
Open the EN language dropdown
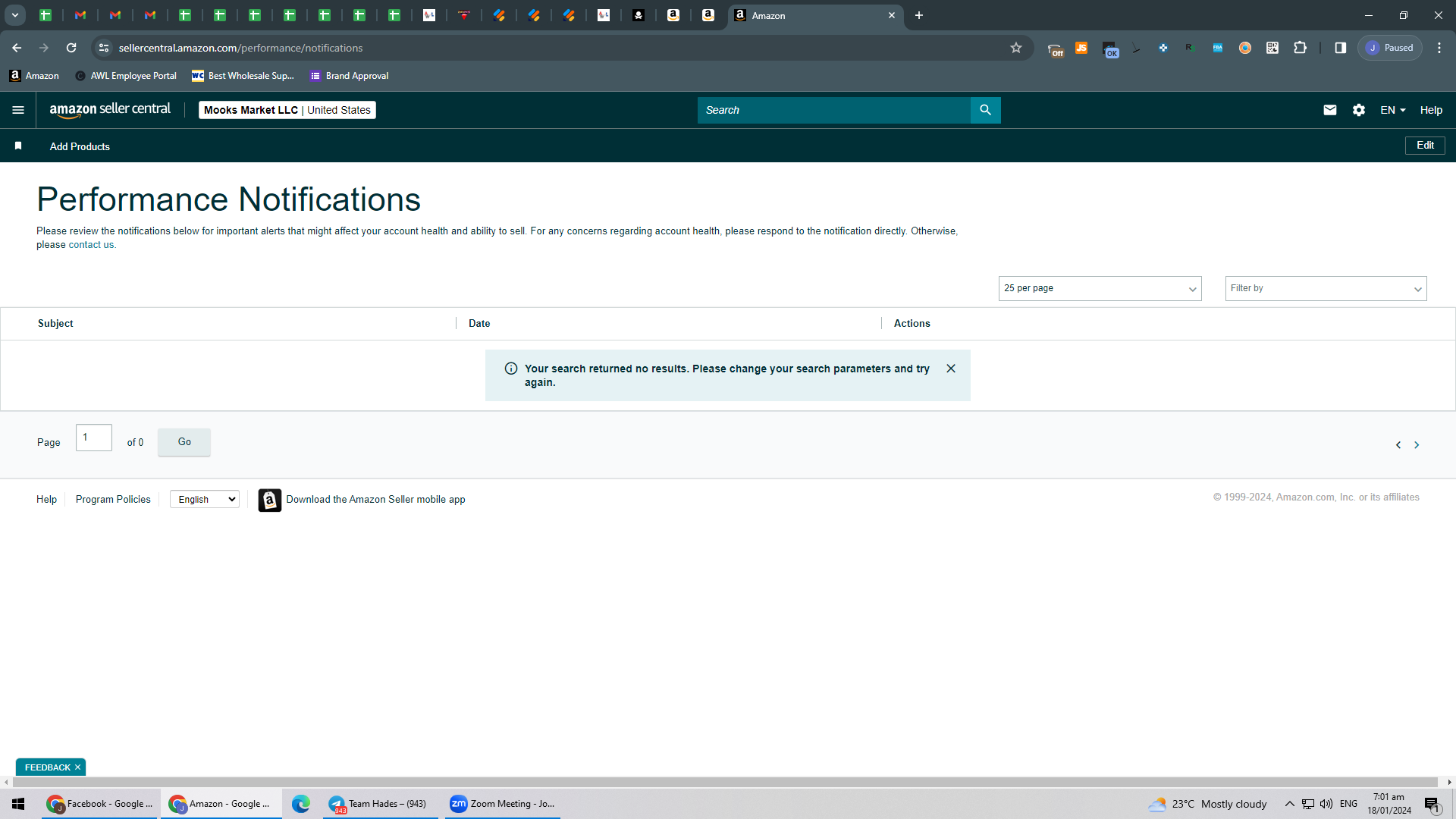1392,110
